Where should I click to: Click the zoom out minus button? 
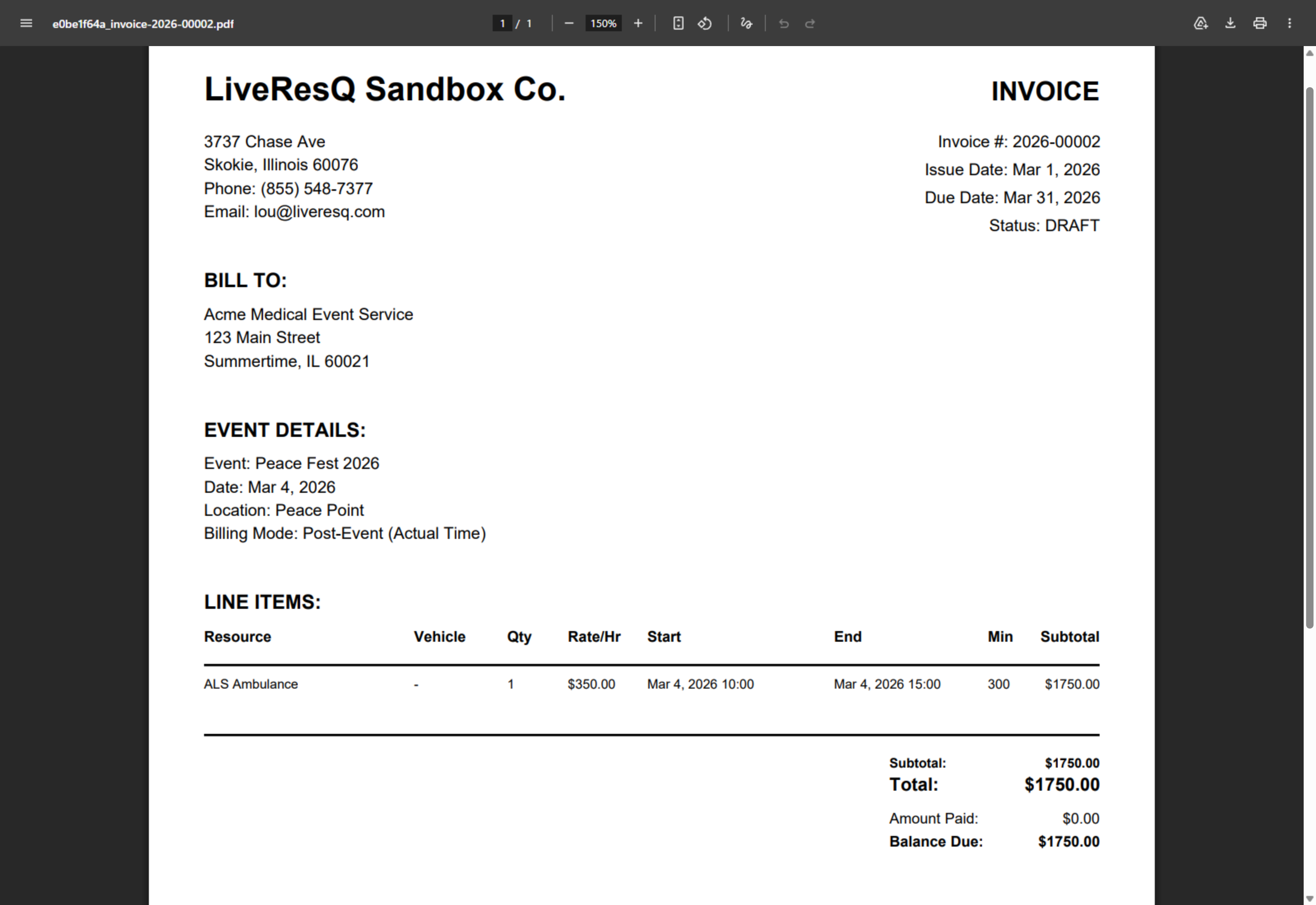569,23
